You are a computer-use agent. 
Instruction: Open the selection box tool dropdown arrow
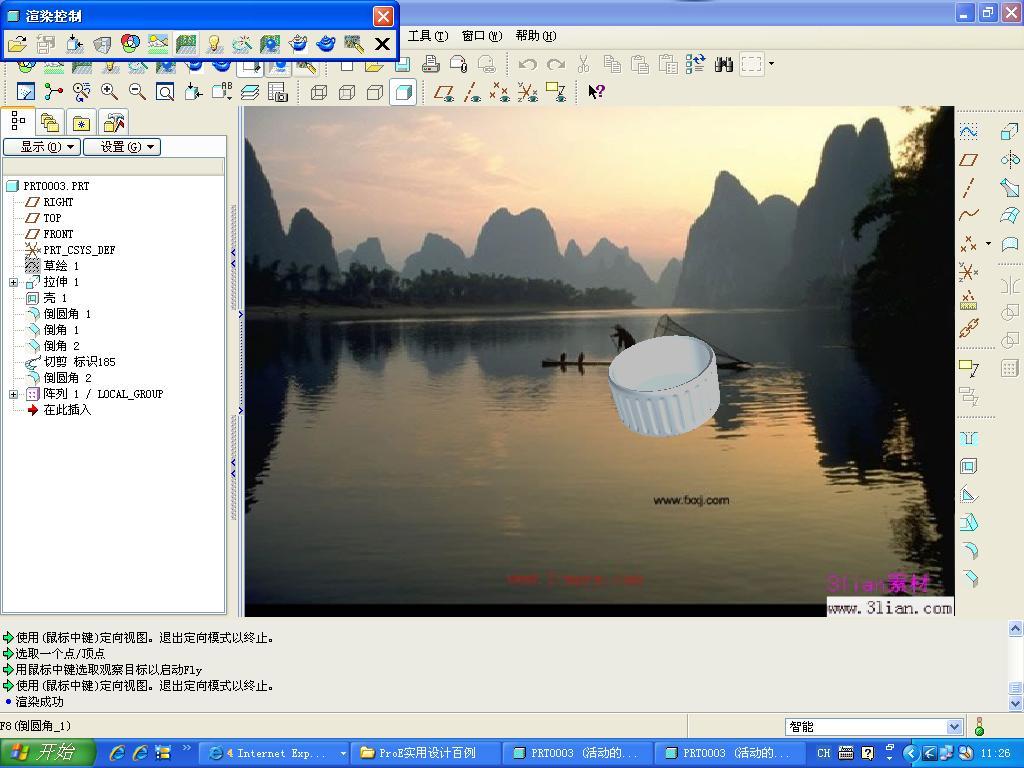(x=771, y=64)
